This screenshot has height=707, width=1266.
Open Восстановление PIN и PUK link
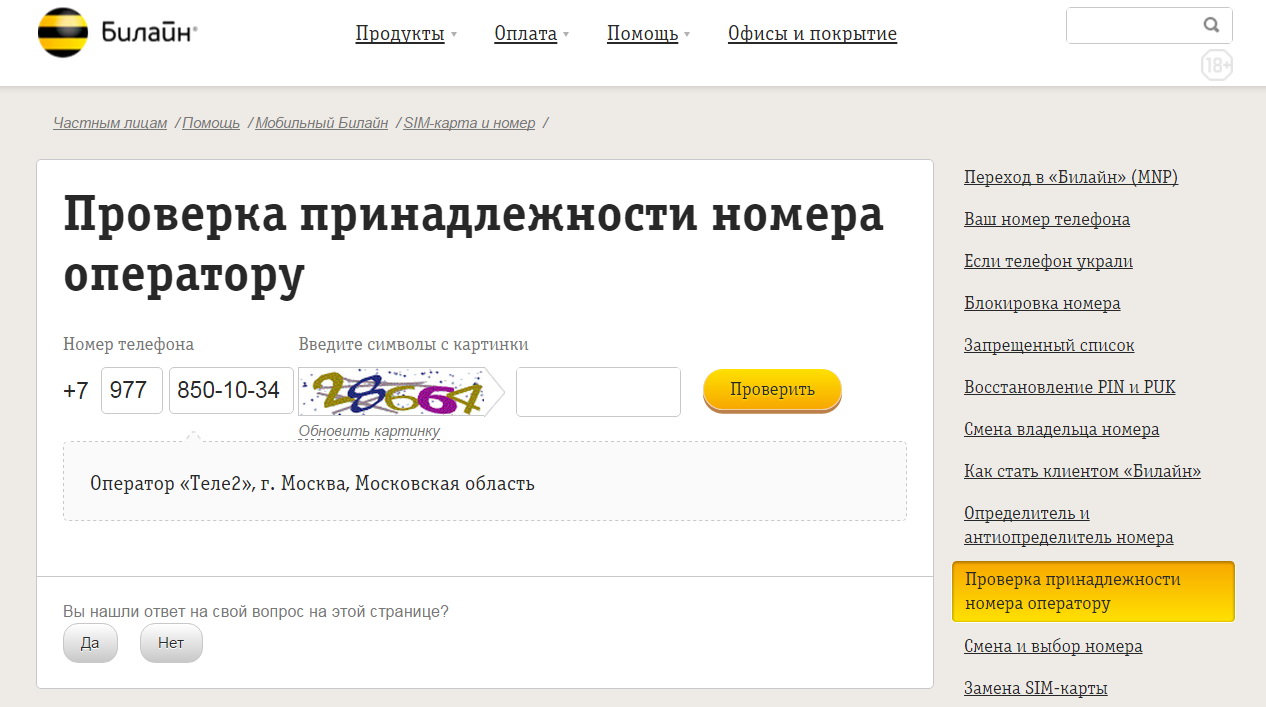click(x=1069, y=387)
